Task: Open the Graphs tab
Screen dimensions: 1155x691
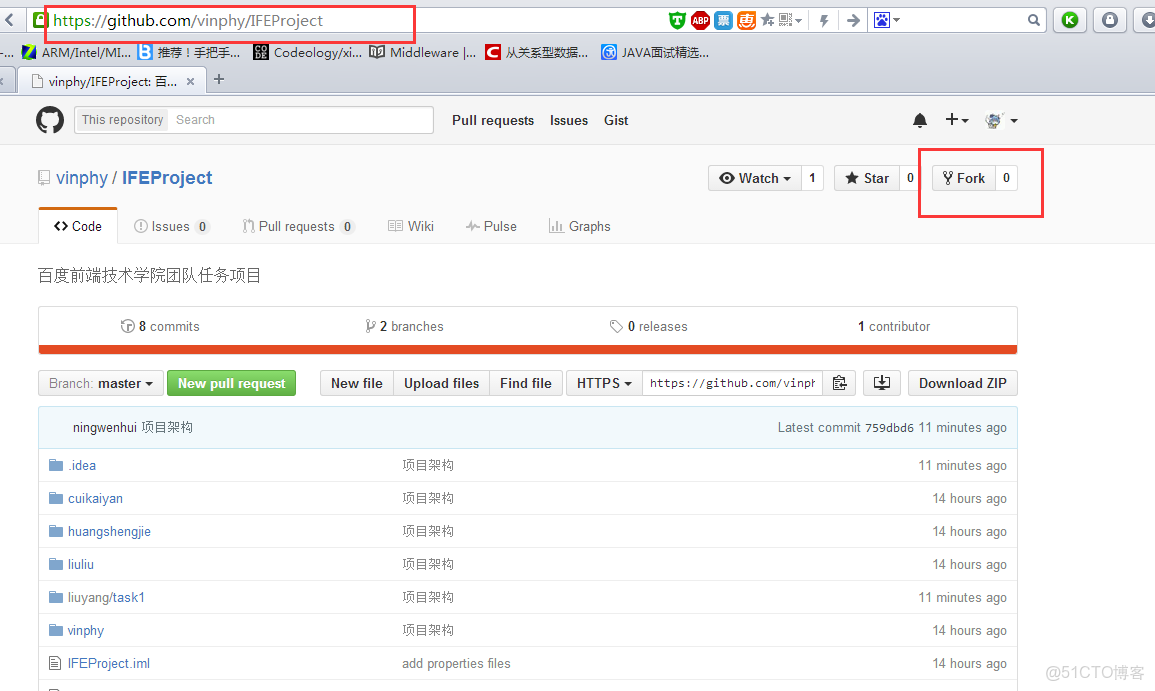Action: click(x=580, y=226)
